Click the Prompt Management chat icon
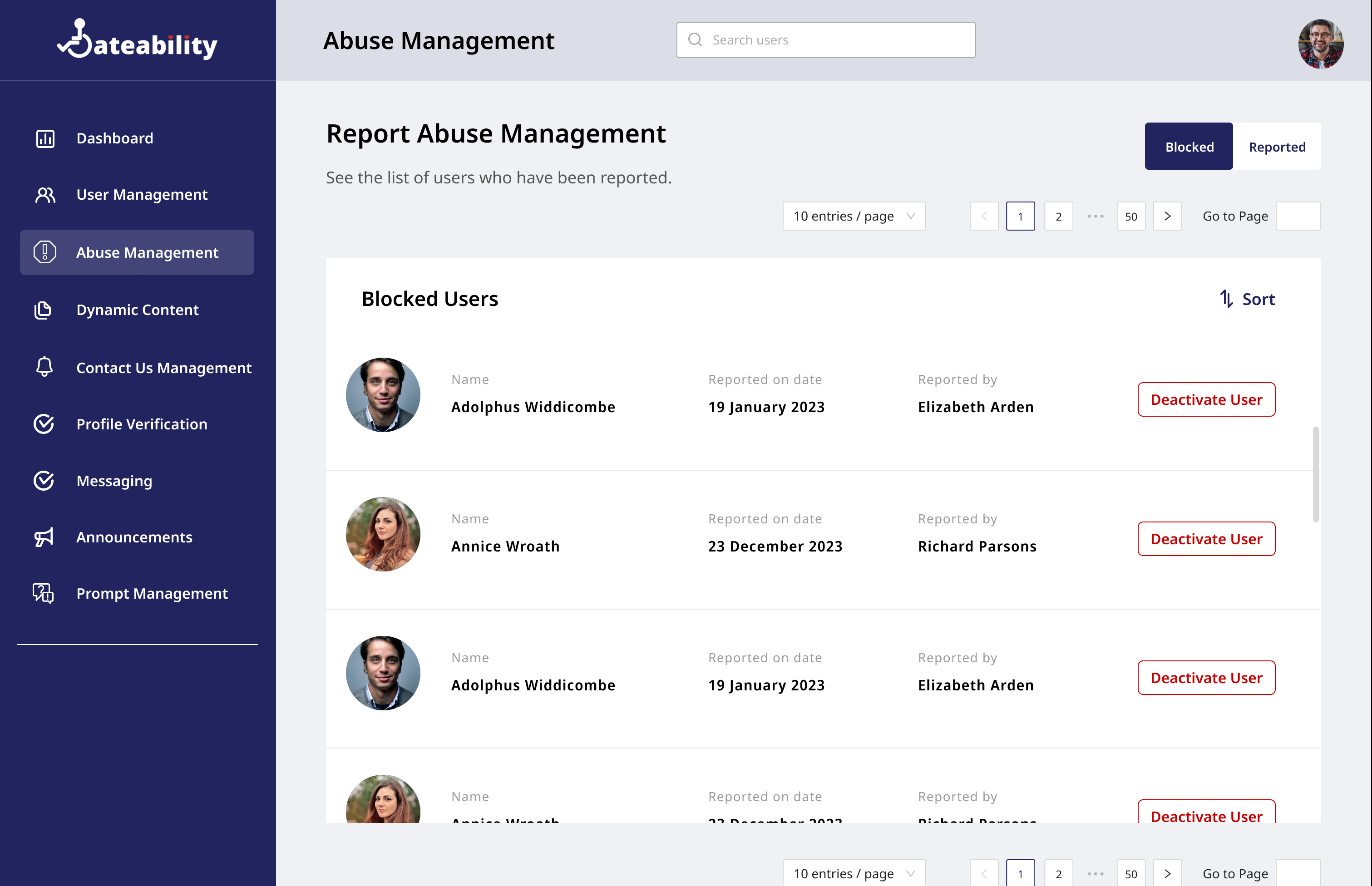This screenshot has height=886, width=1372. [44, 594]
